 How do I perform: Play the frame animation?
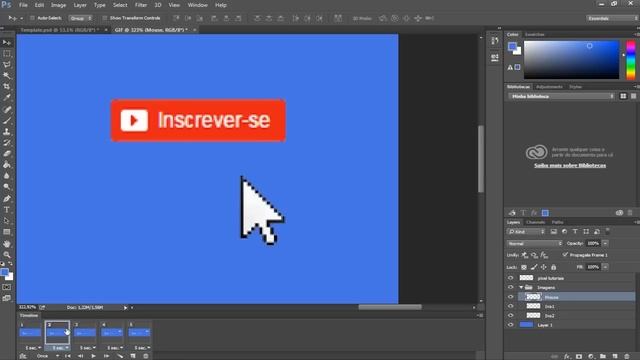coord(93,356)
